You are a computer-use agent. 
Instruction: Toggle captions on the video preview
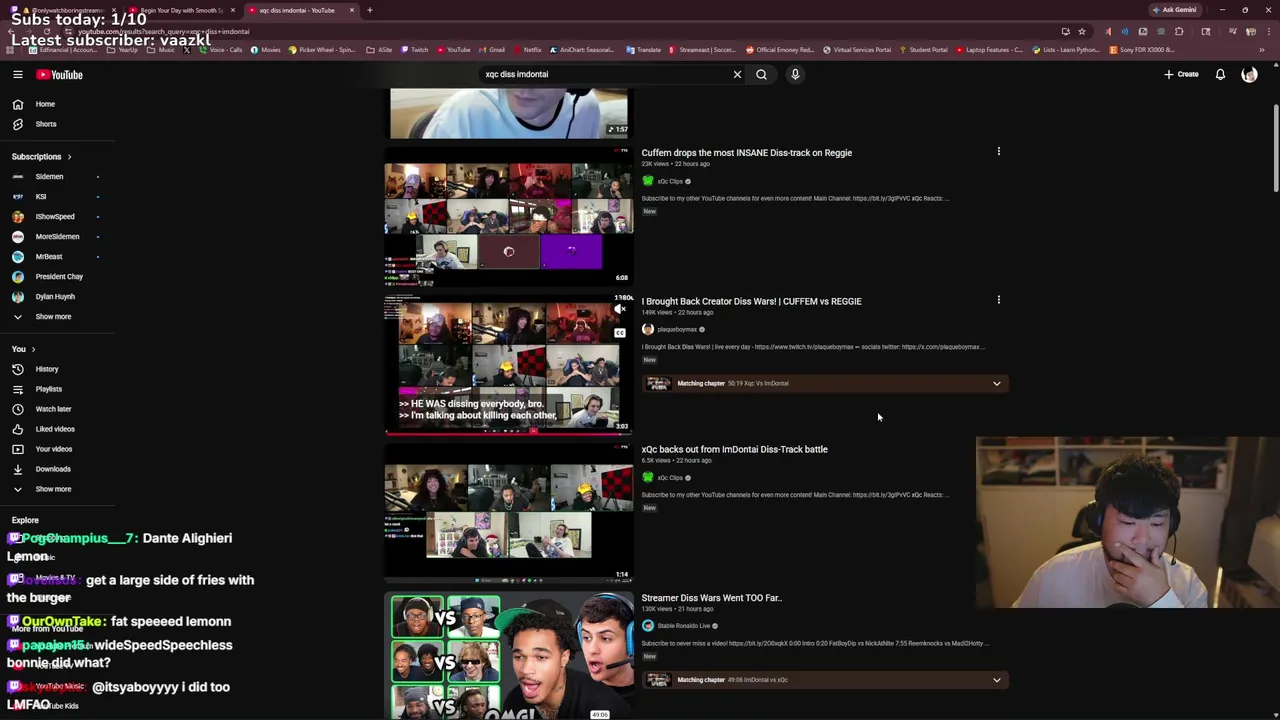[620, 332]
